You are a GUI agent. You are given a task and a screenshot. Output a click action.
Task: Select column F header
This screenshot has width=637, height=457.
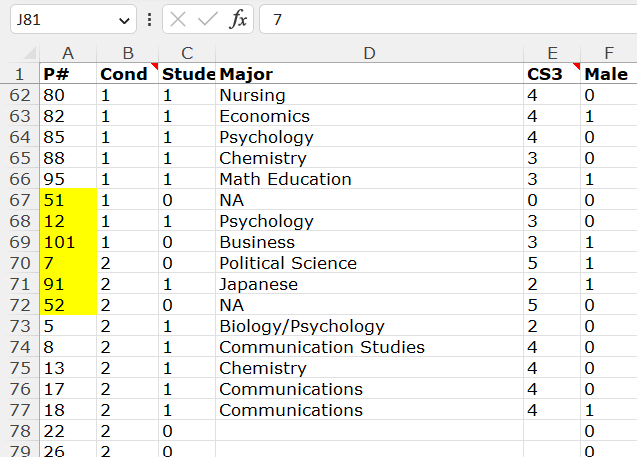(x=609, y=53)
